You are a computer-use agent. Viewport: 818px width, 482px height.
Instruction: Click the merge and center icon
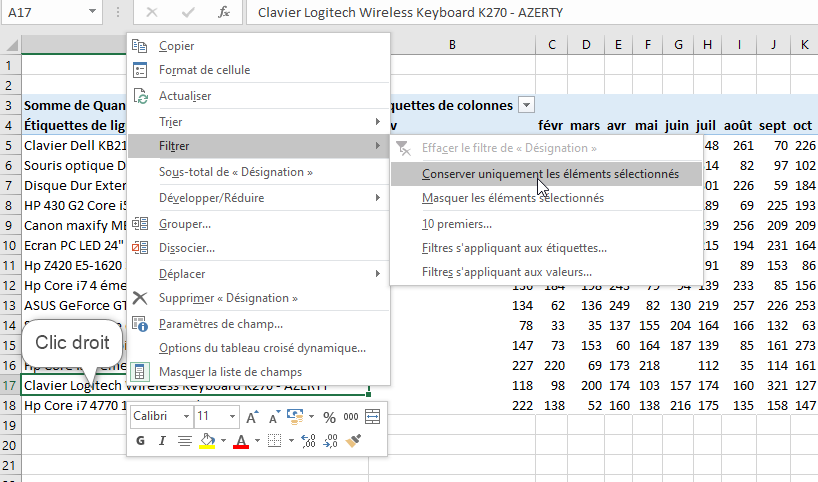pos(372,417)
